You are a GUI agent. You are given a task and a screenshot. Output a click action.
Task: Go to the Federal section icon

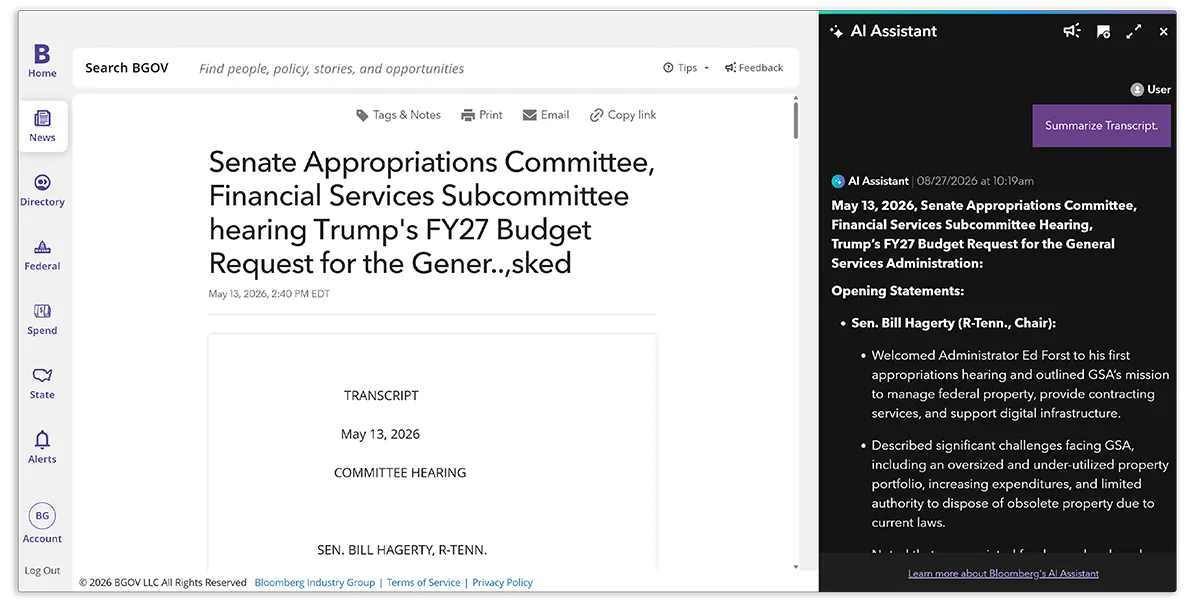(x=42, y=247)
